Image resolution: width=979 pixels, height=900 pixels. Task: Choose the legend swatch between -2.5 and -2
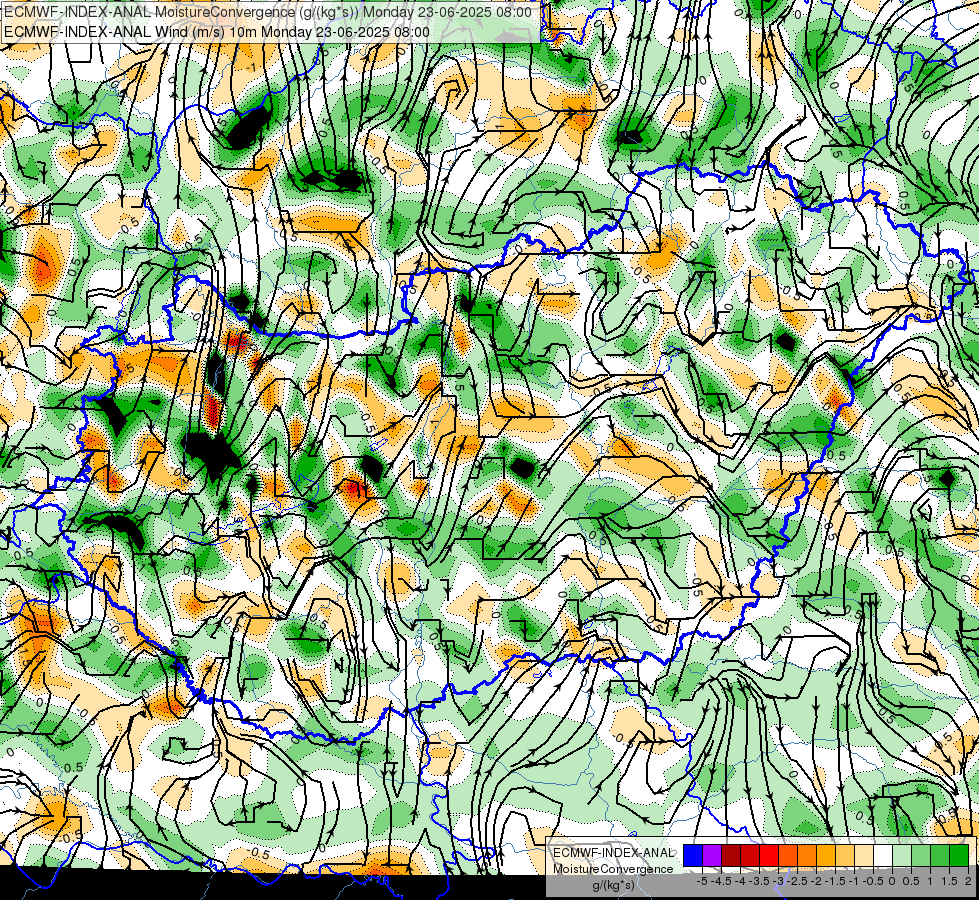[807, 855]
